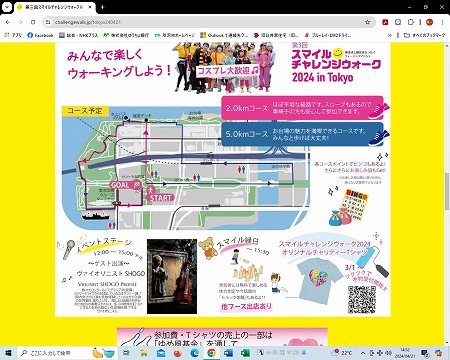Click the page's vertical scrollbar thumb
450x360 pixels.
tap(447, 192)
